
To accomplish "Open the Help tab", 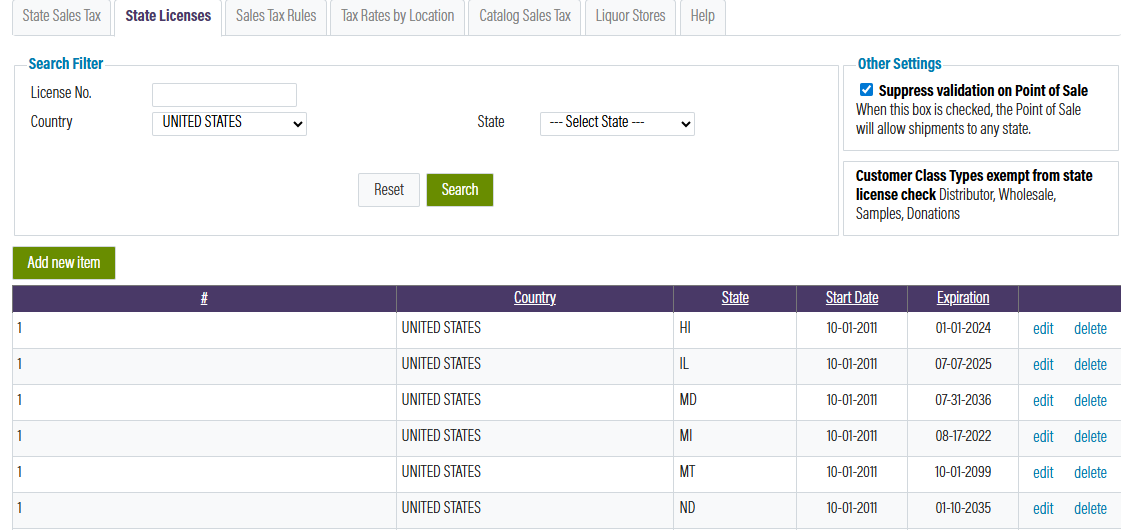I will (x=702, y=16).
